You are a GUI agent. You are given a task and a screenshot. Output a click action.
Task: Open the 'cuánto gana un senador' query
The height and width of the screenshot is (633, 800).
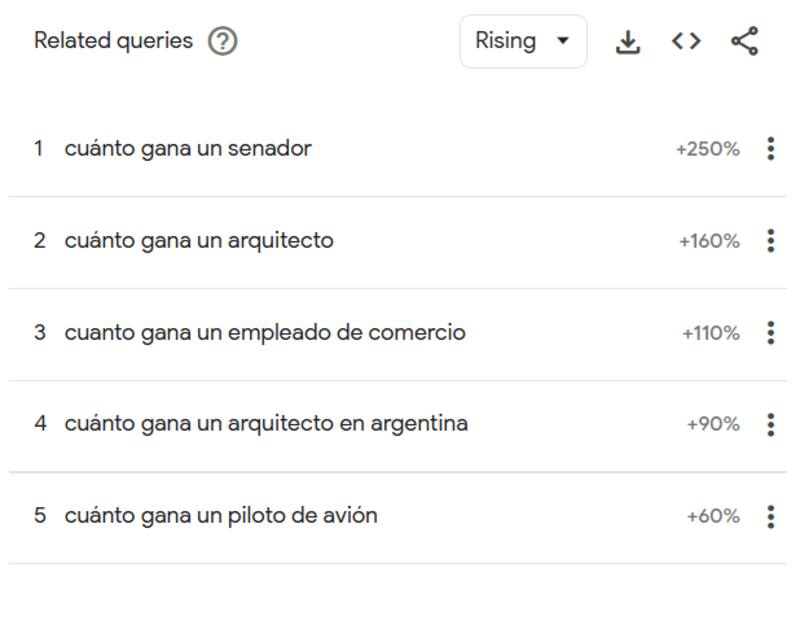pyautogui.click(x=188, y=149)
